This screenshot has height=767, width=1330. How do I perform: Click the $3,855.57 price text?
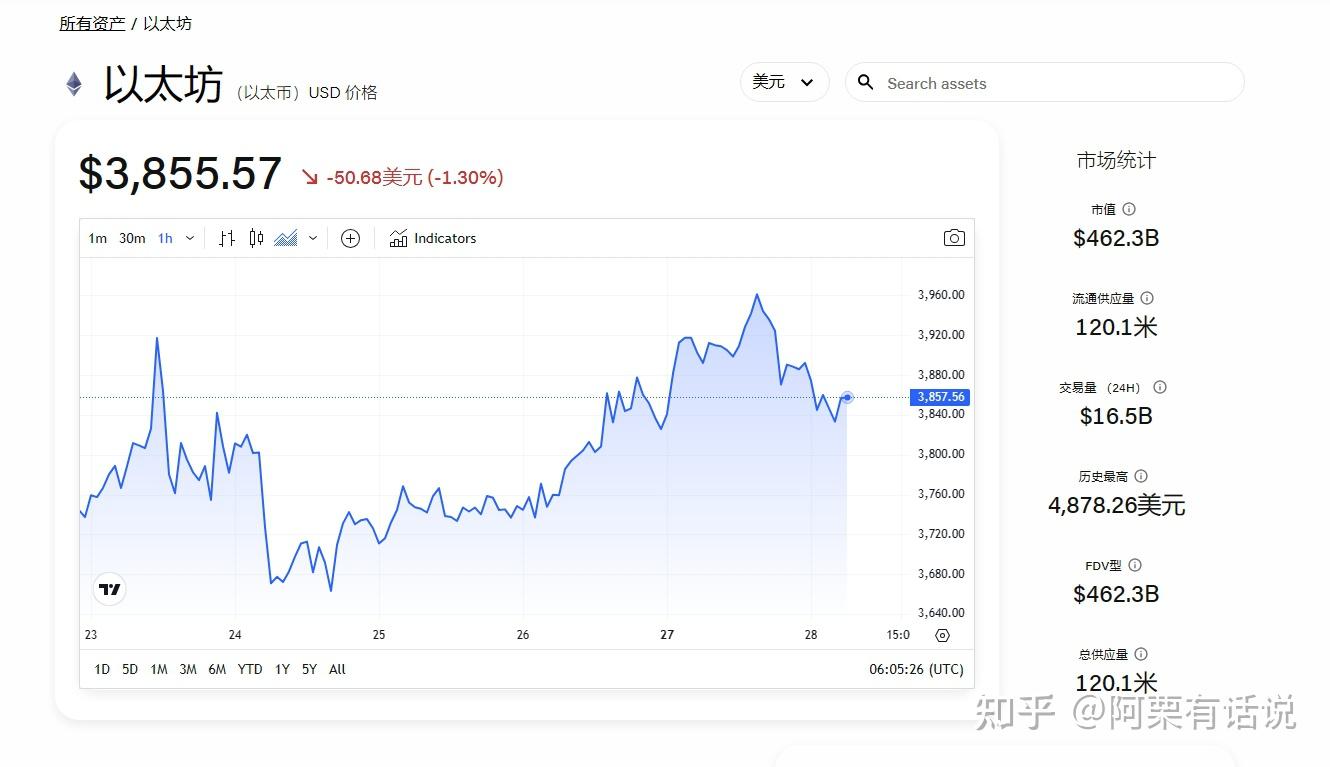coord(180,174)
